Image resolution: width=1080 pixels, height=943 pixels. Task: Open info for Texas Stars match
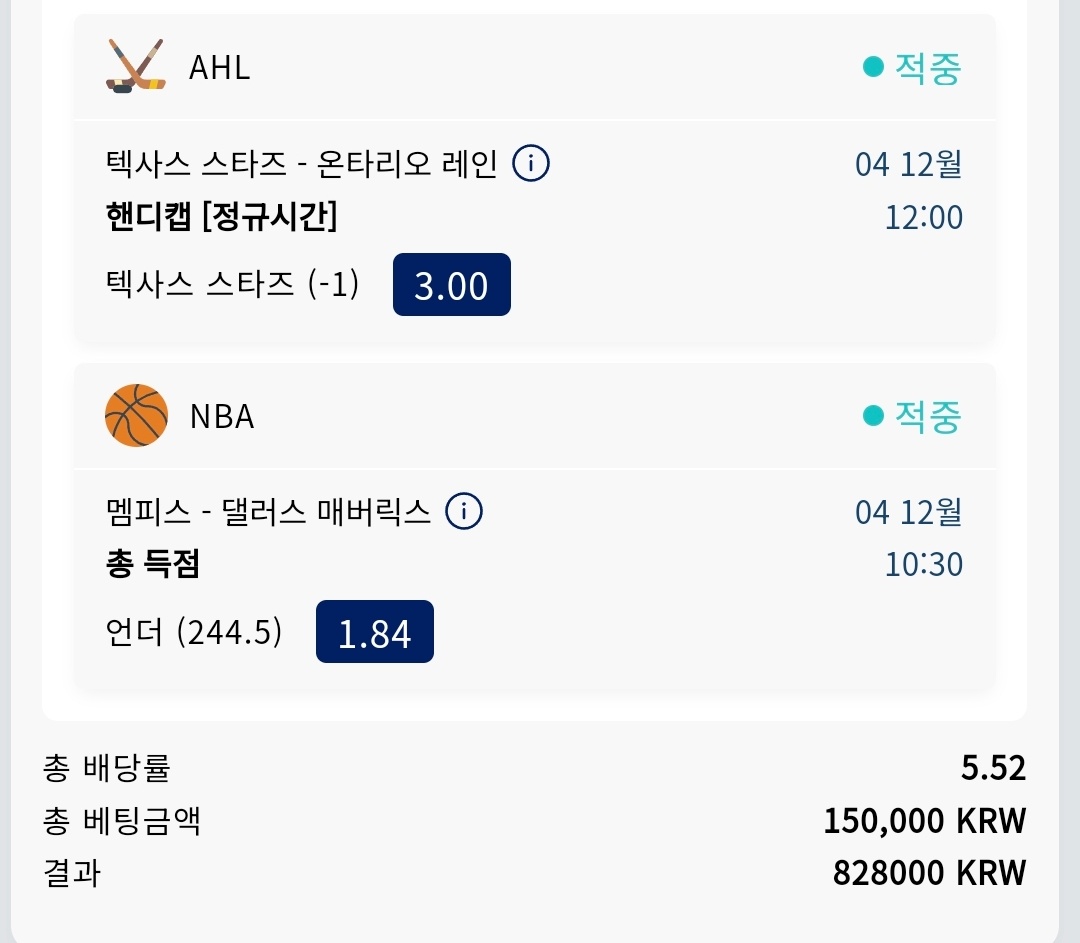(531, 163)
